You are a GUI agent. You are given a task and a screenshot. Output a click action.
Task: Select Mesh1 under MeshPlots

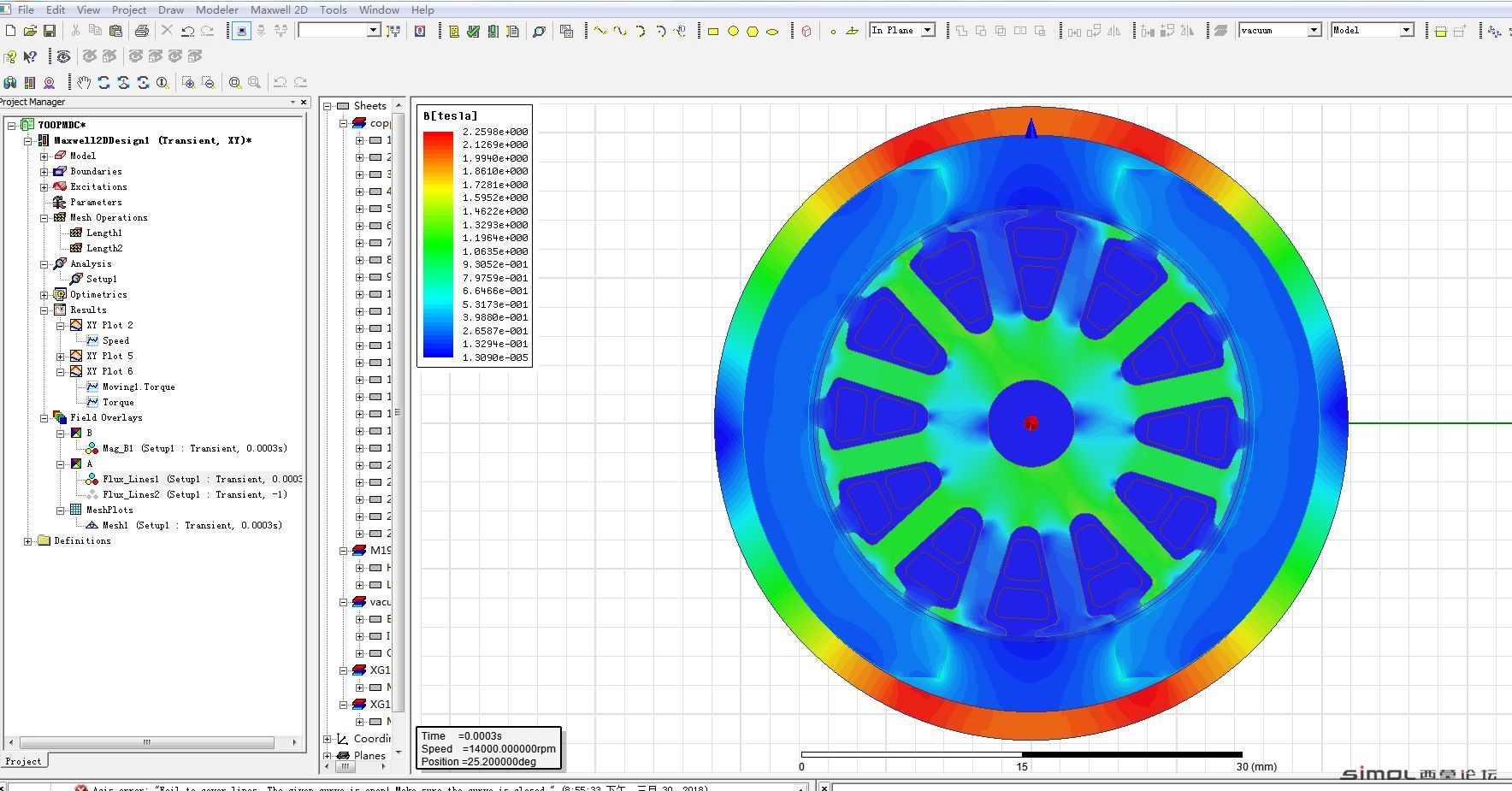point(192,525)
